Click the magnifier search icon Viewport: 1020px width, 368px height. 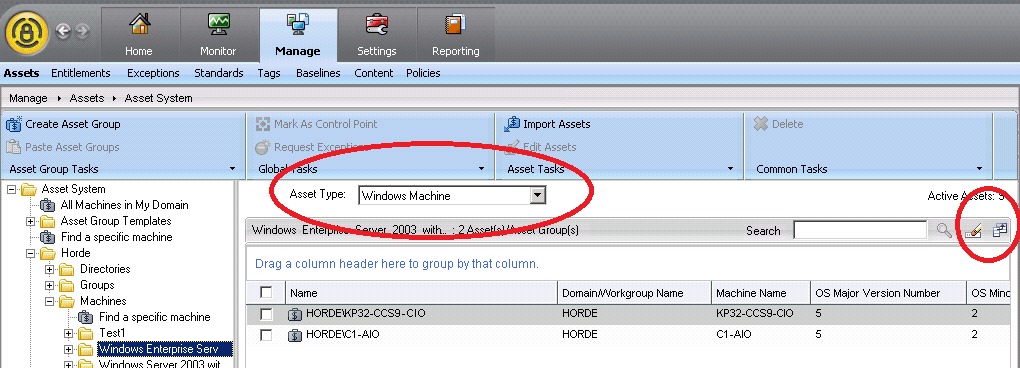click(x=944, y=230)
